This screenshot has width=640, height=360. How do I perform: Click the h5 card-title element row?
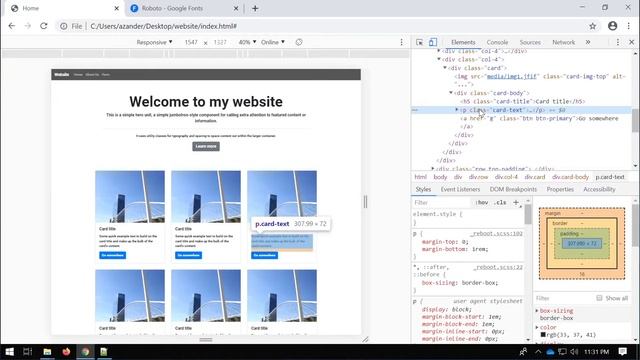click(522, 101)
